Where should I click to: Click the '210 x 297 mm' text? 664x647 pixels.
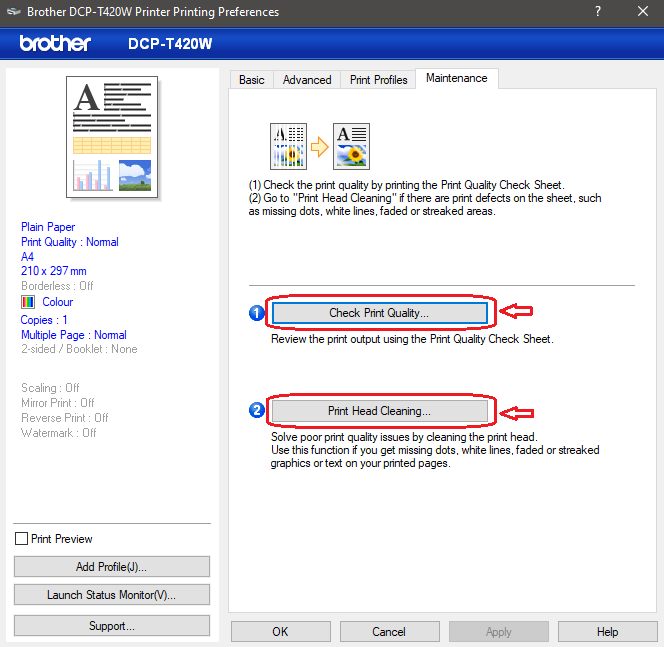click(x=54, y=271)
